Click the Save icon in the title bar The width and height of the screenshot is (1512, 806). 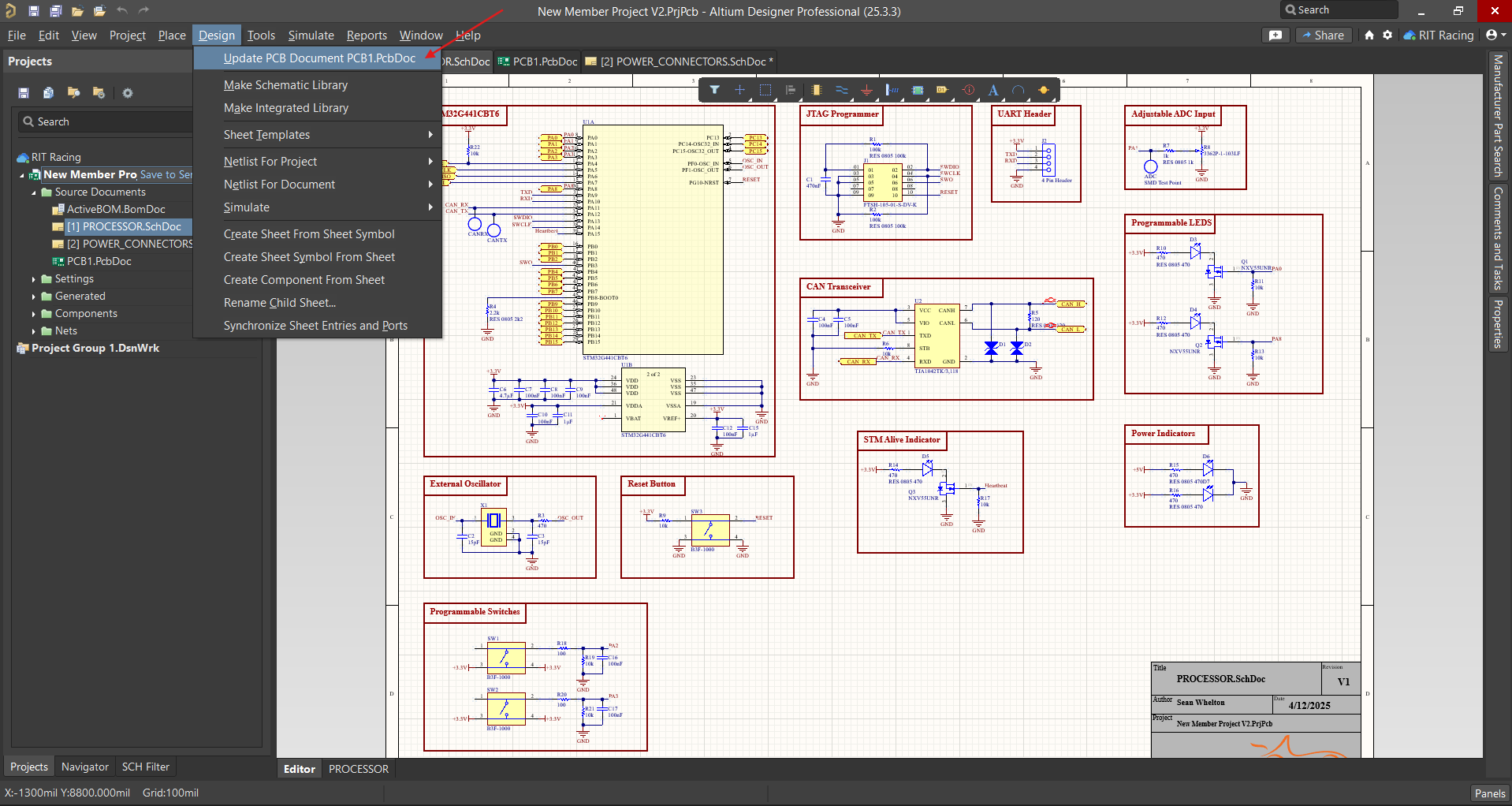(x=33, y=11)
